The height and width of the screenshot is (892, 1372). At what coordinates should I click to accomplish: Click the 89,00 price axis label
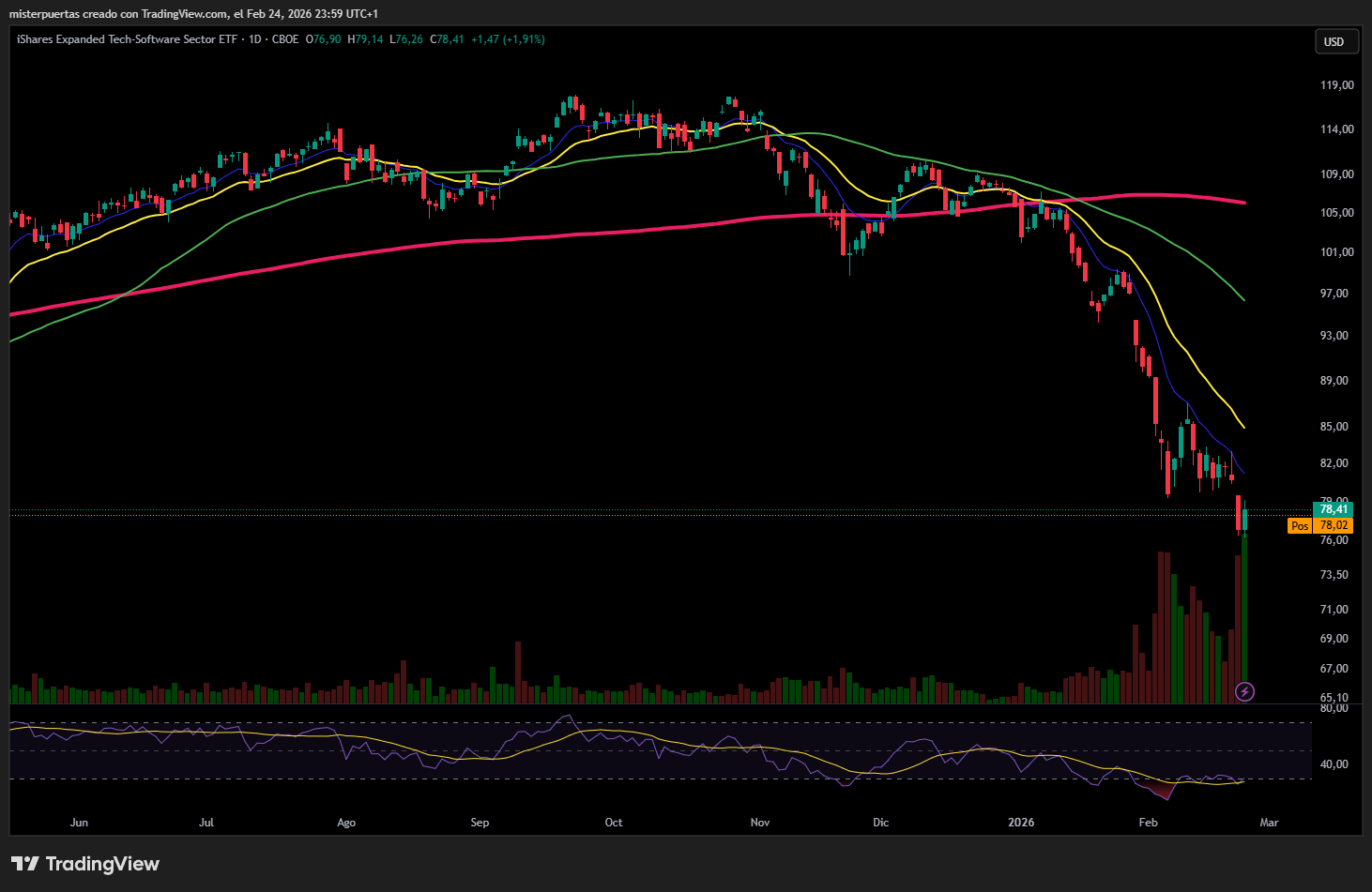(x=1334, y=381)
